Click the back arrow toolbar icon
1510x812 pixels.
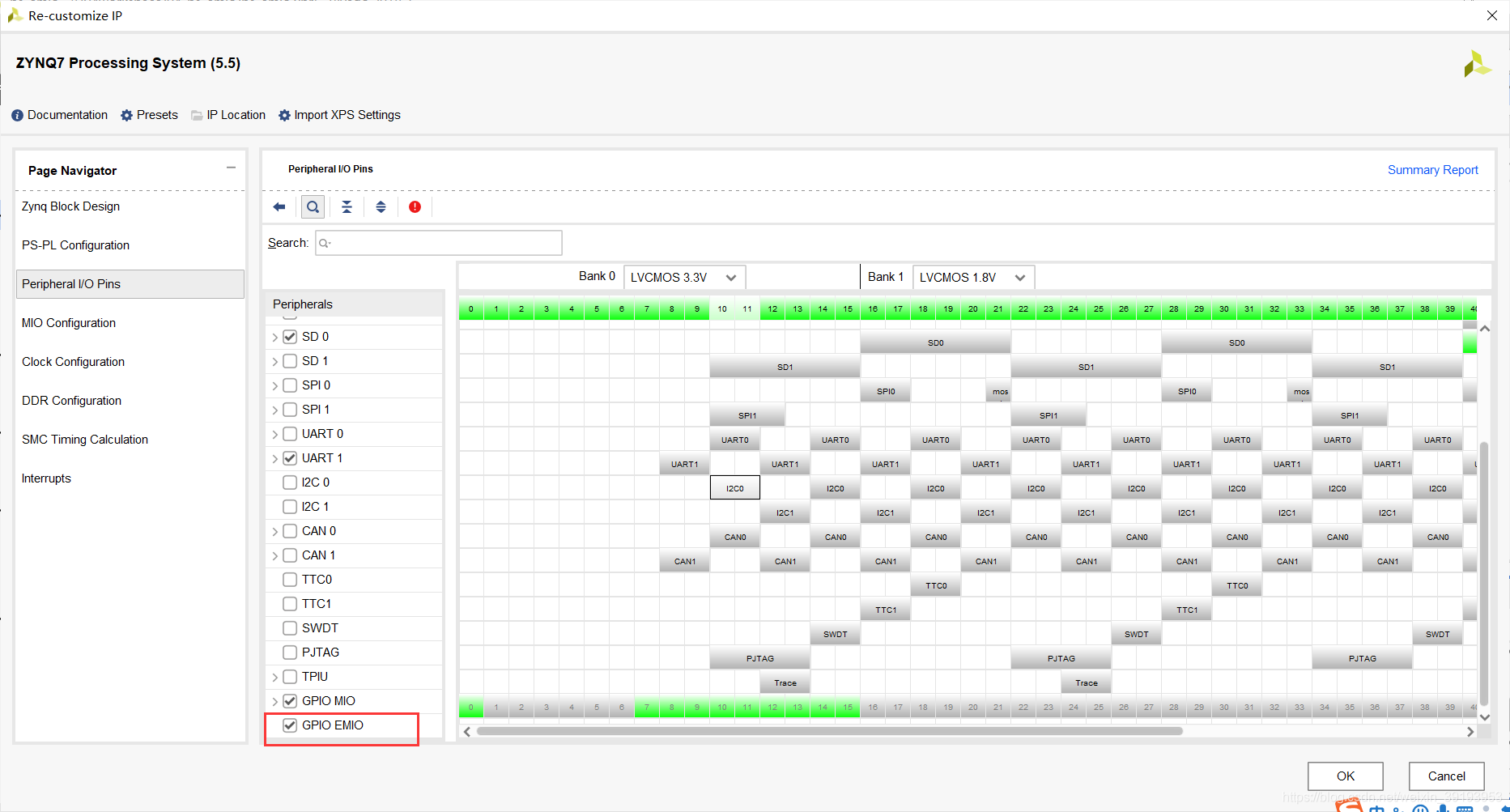click(279, 207)
